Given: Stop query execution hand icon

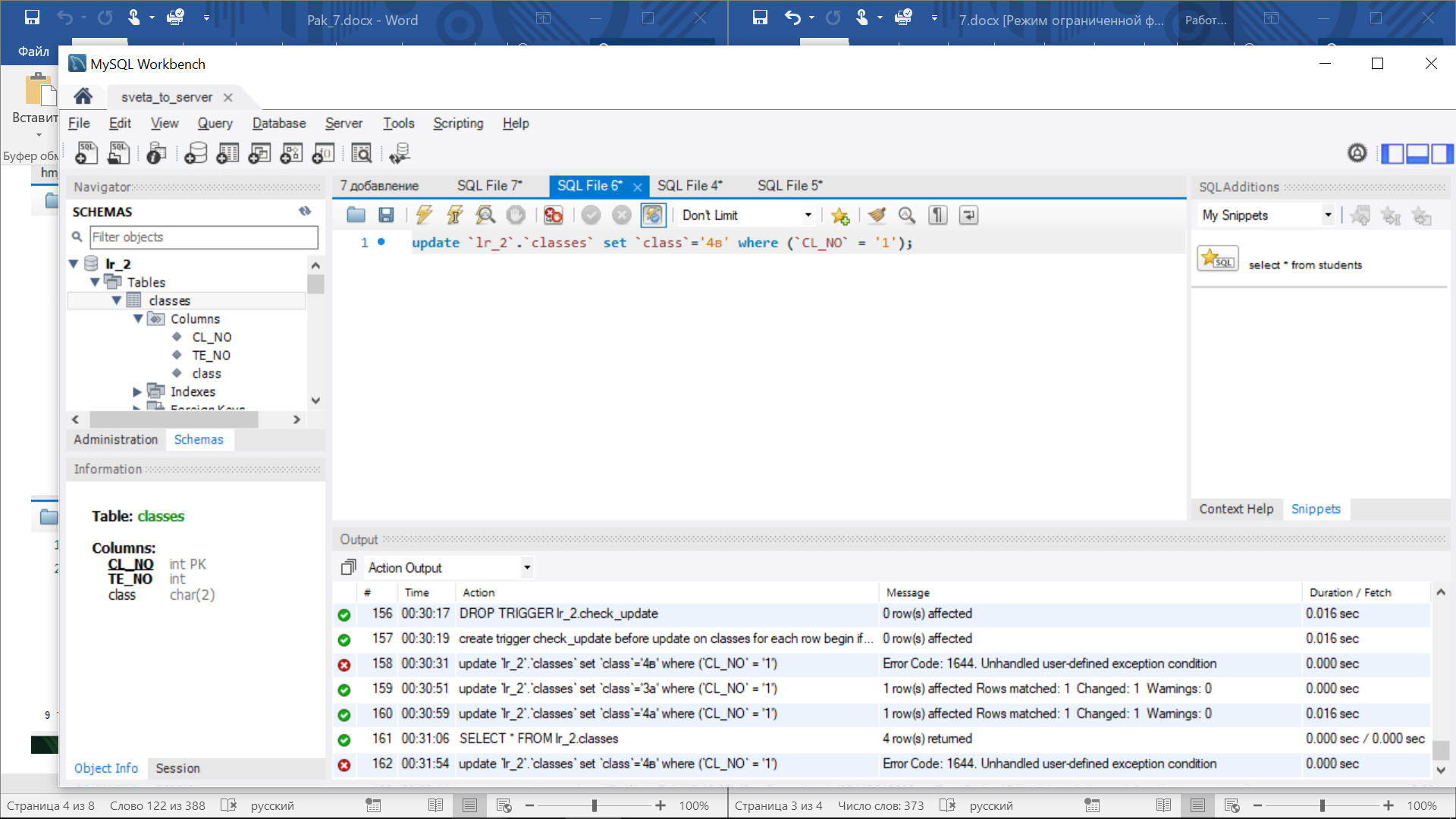Looking at the screenshot, I should 516,215.
